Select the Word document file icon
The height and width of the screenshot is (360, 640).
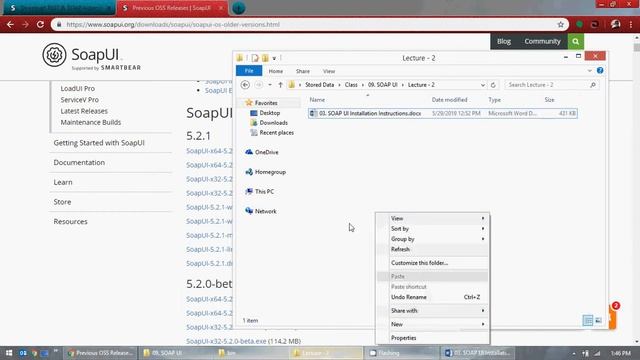(313, 113)
